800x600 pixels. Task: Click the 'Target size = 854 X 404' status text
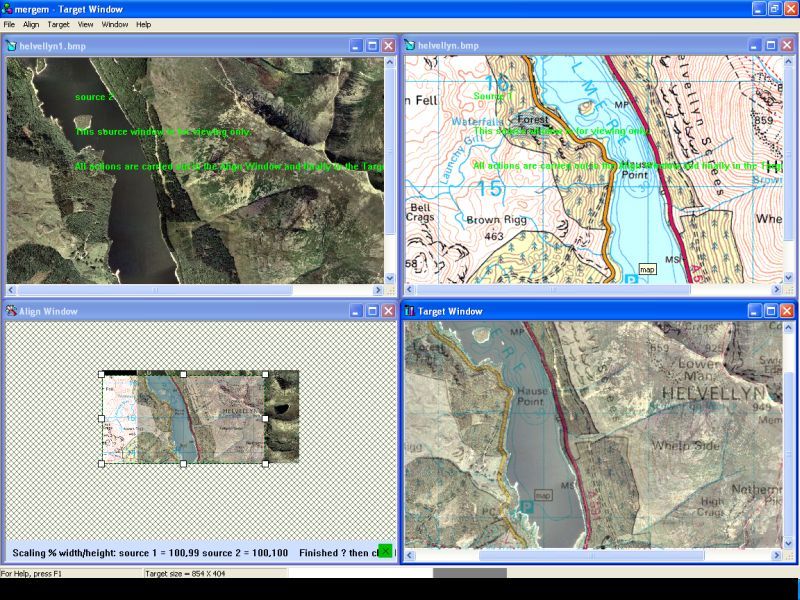pos(185,573)
